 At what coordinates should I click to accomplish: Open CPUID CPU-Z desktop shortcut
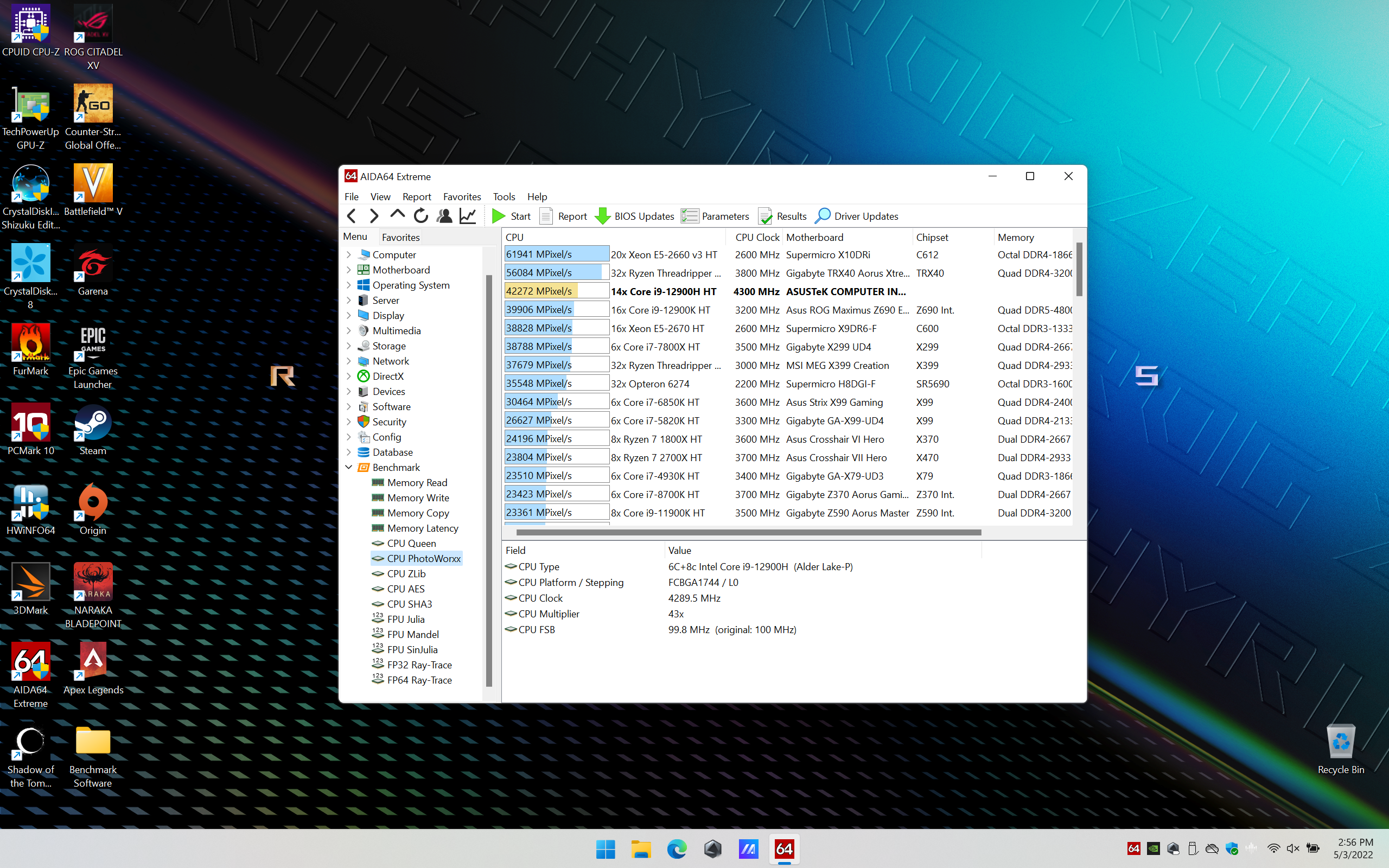pos(30,30)
